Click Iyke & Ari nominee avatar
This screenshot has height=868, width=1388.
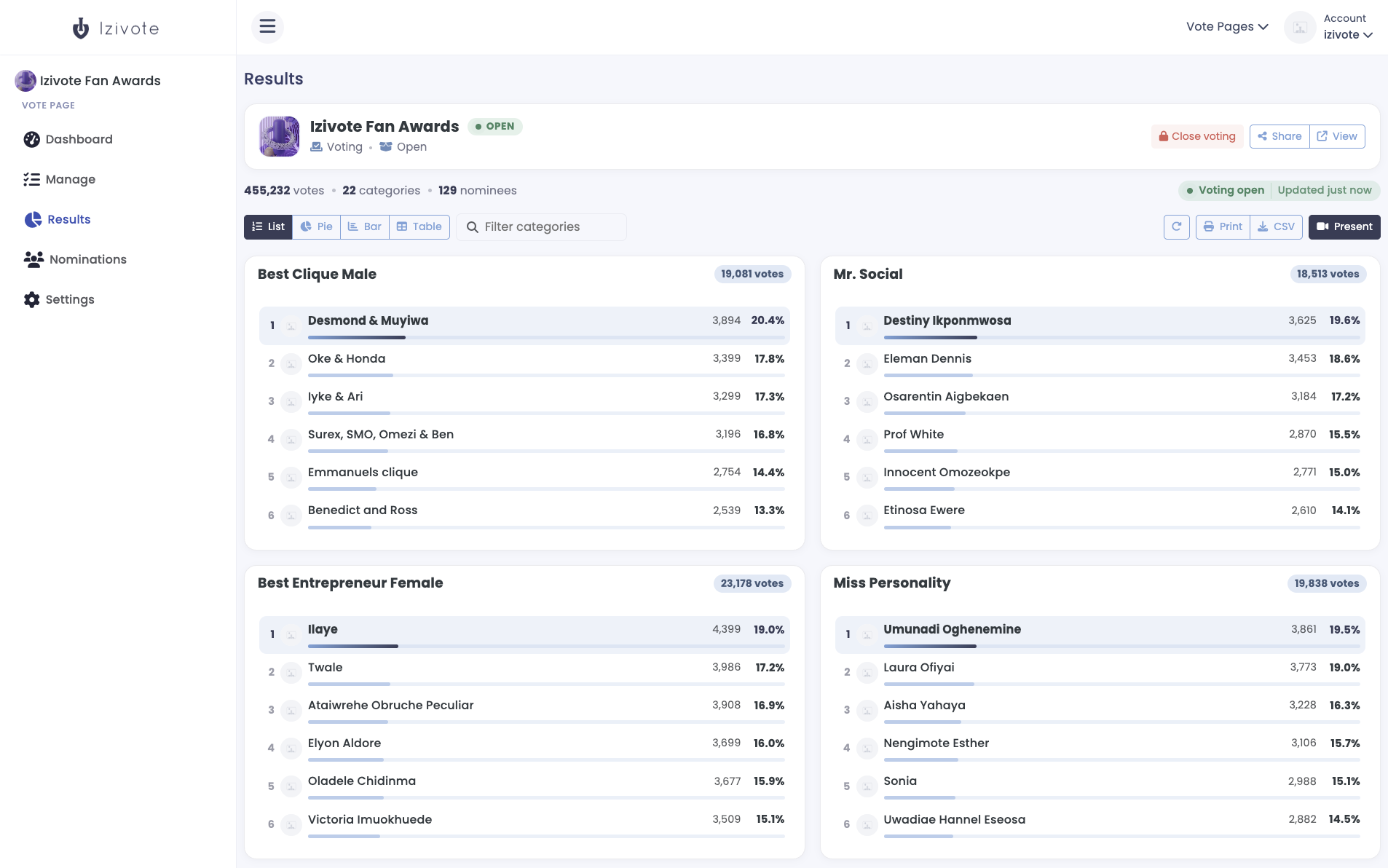point(291,401)
